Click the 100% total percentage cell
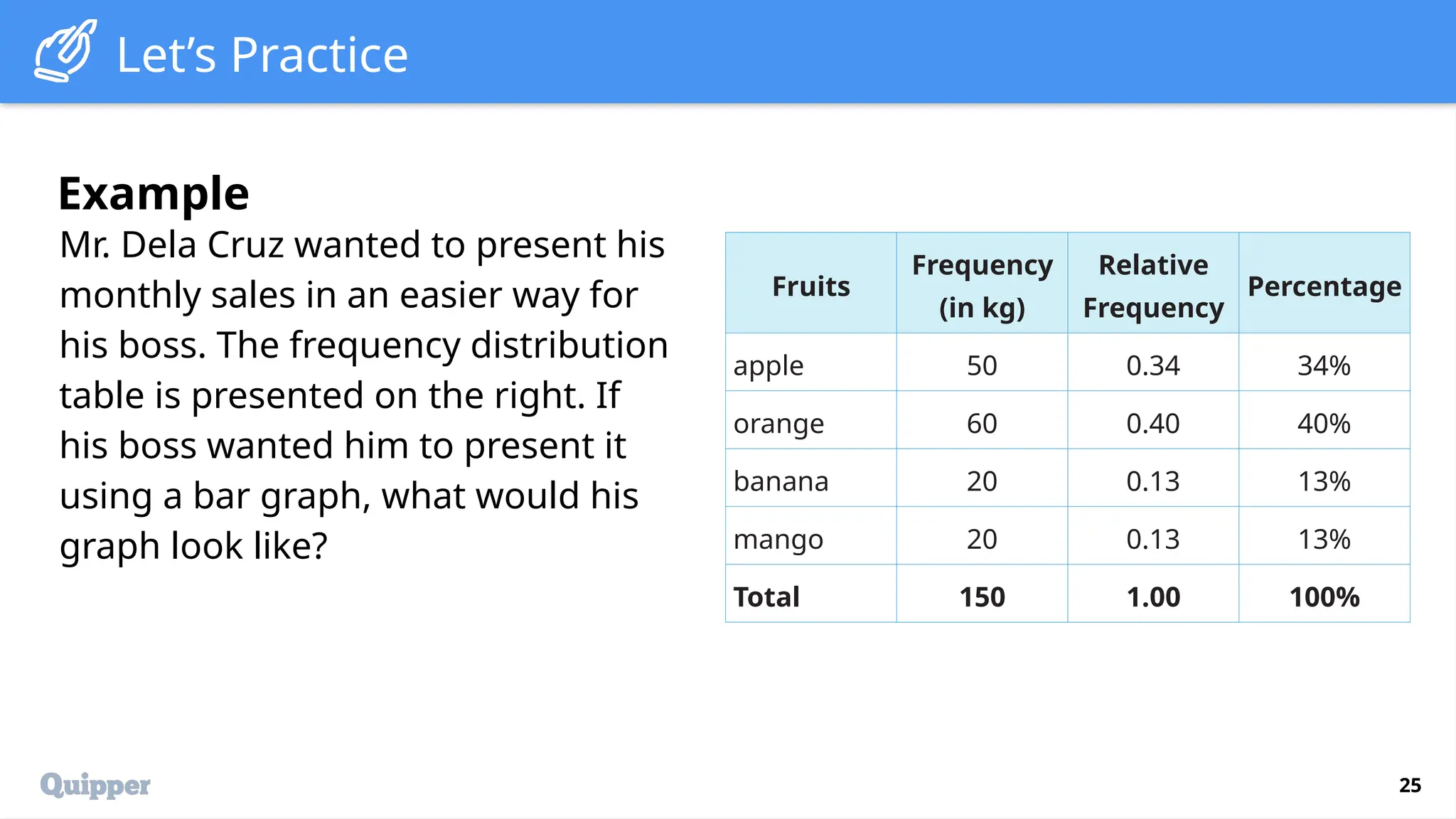Image resolution: width=1456 pixels, height=819 pixels. click(1324, 597)
